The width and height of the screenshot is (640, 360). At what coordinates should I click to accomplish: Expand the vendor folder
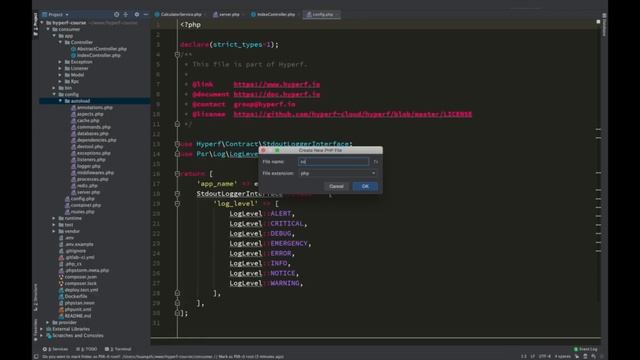(54, 231)
